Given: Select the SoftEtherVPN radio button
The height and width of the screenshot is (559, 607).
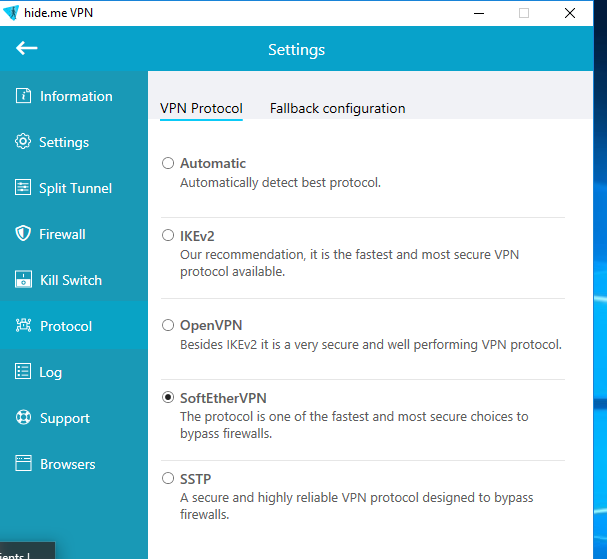Looking at the screenshot, I should (168, 397).
